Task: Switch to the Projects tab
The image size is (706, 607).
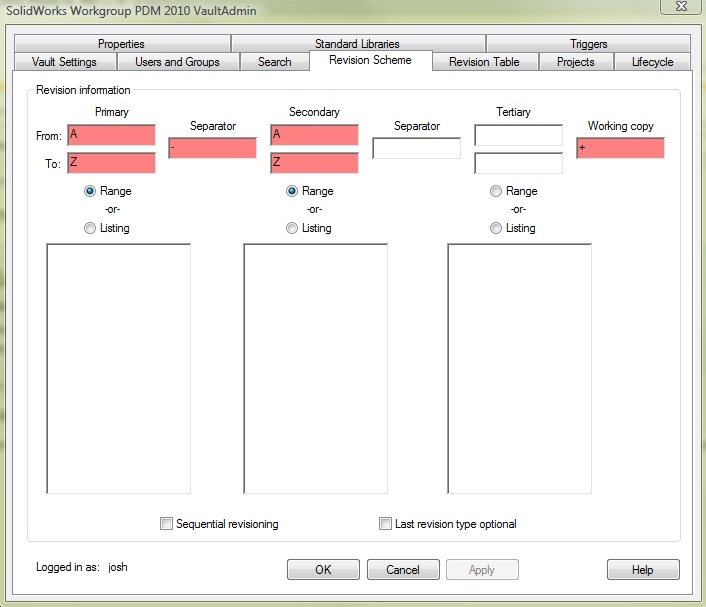Action: click(x=576, y=62)
